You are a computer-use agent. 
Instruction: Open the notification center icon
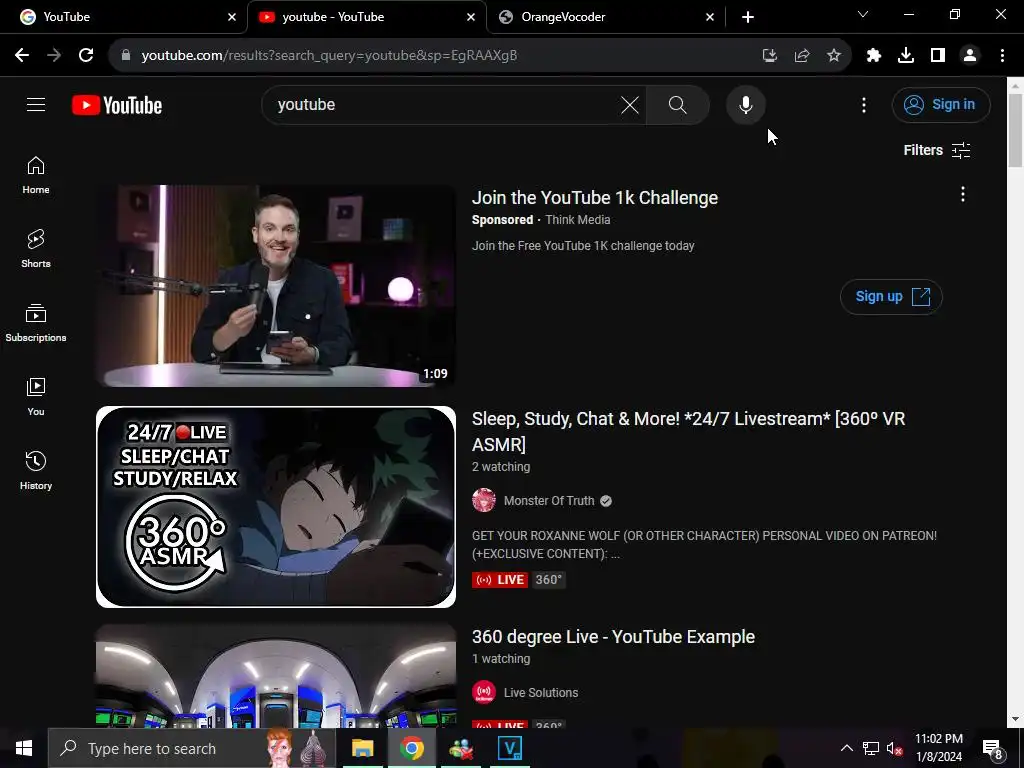[993, 749]
